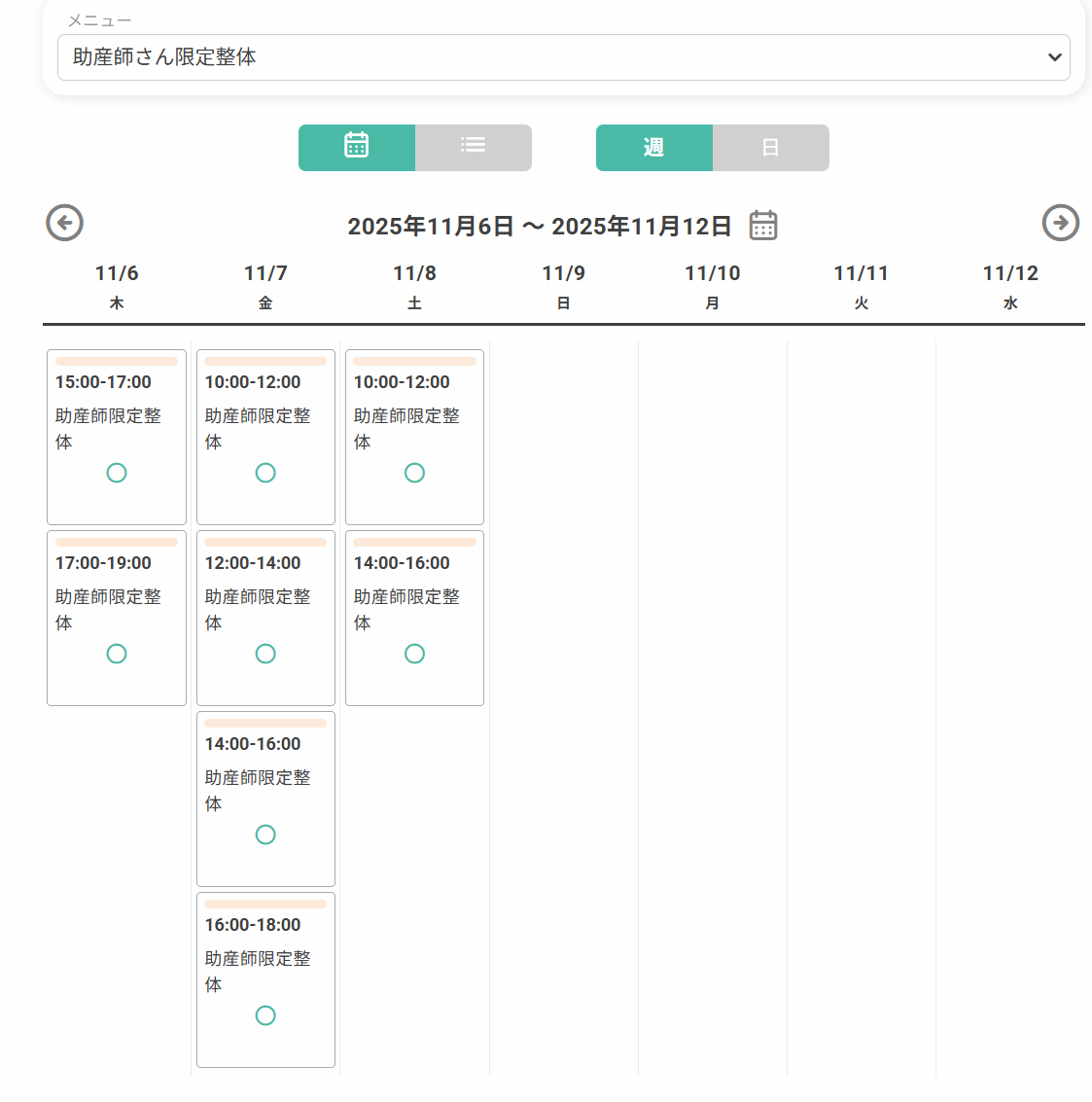The height and width of the screenshot is (1102, 1092).
Task: Switch to calendar grid view icon
Action: 356,148
